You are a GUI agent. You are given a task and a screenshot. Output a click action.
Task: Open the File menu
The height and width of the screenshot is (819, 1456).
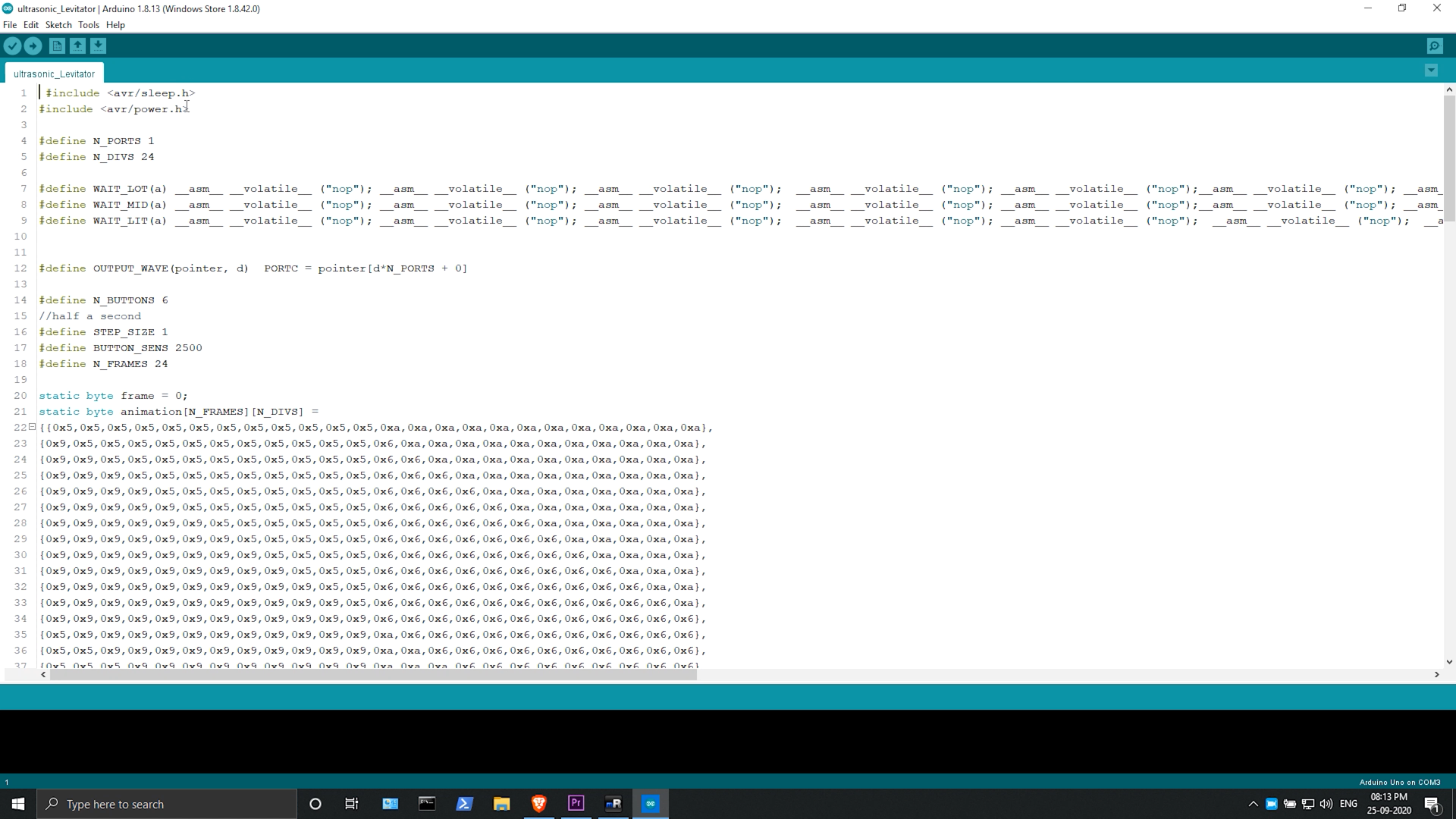(10, 25)
